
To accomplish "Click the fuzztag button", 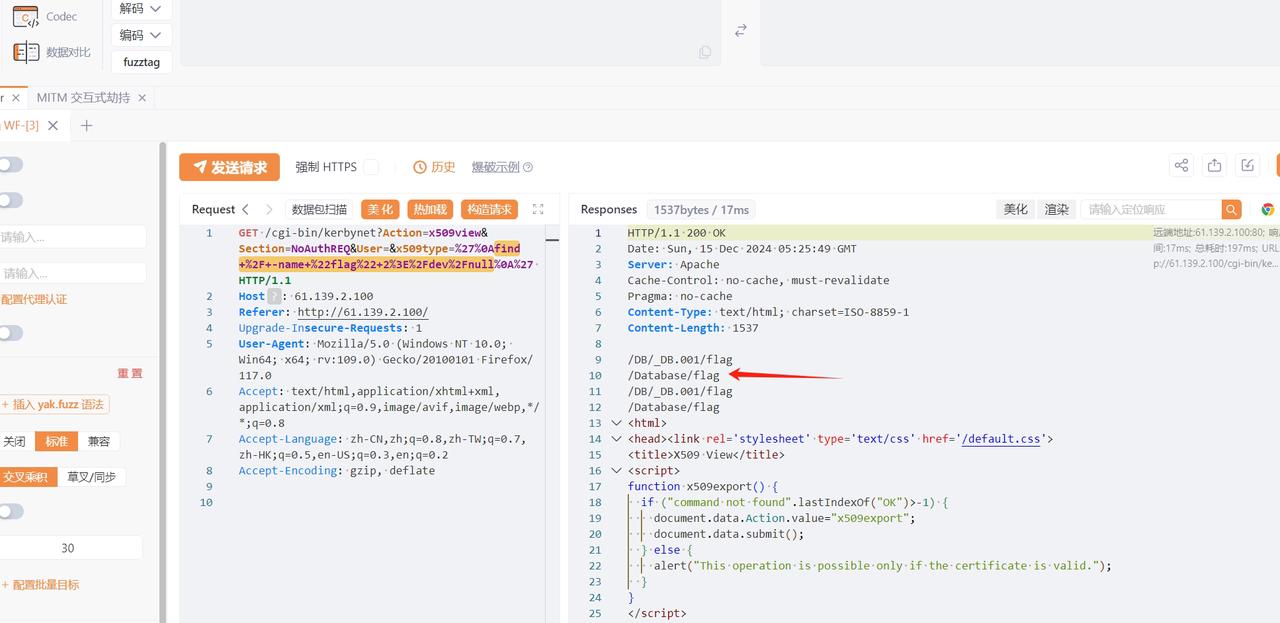I will point(141,62).
